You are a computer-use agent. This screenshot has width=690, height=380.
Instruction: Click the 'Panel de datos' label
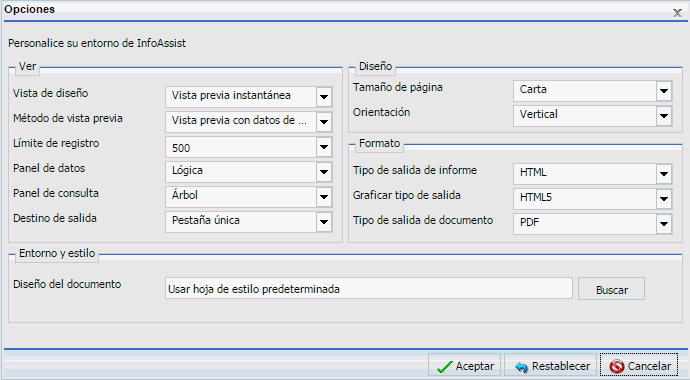click(x=49, y=168)
